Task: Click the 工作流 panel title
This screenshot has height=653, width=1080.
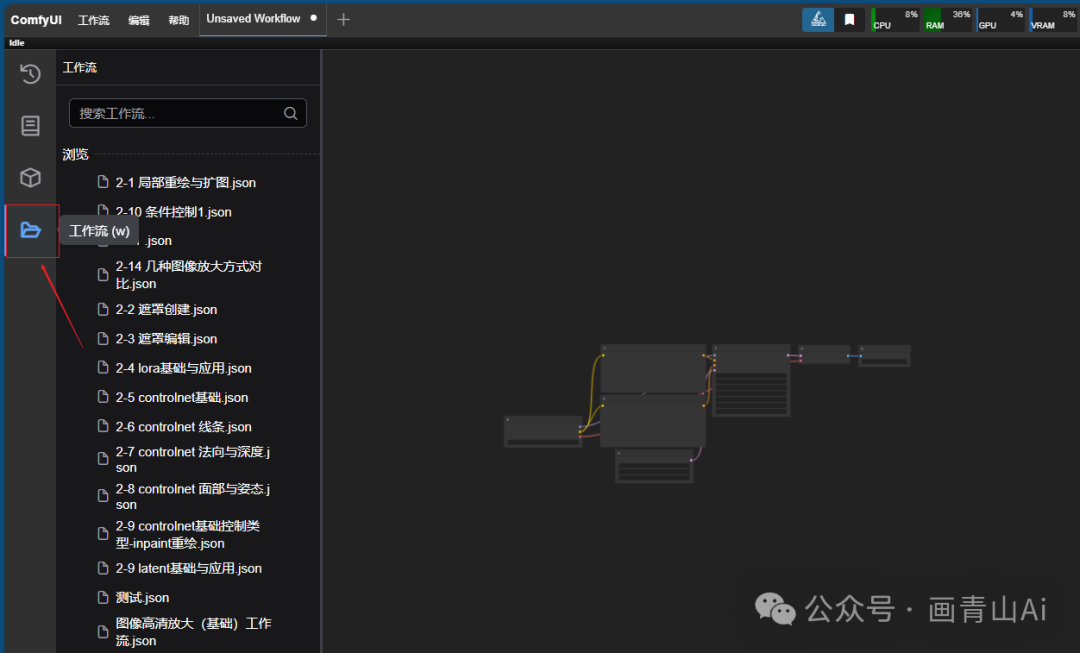Action: pyautogui.click(x=80, y=68)
